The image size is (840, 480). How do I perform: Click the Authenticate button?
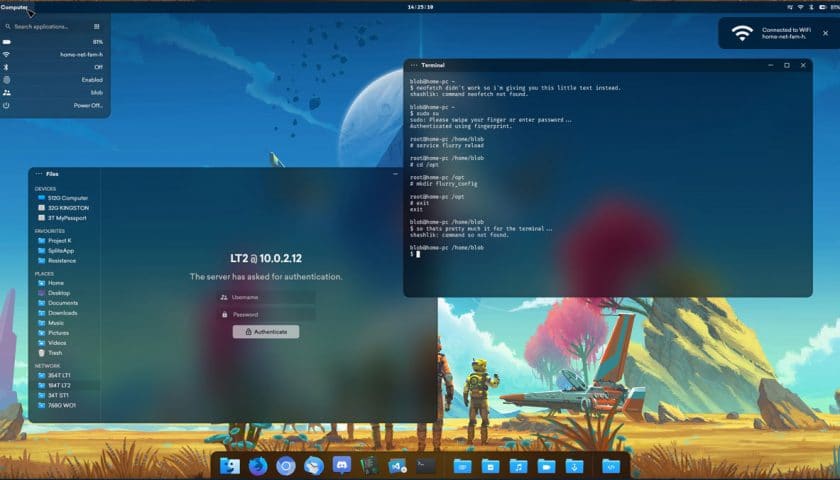click(x=266, y=332)
